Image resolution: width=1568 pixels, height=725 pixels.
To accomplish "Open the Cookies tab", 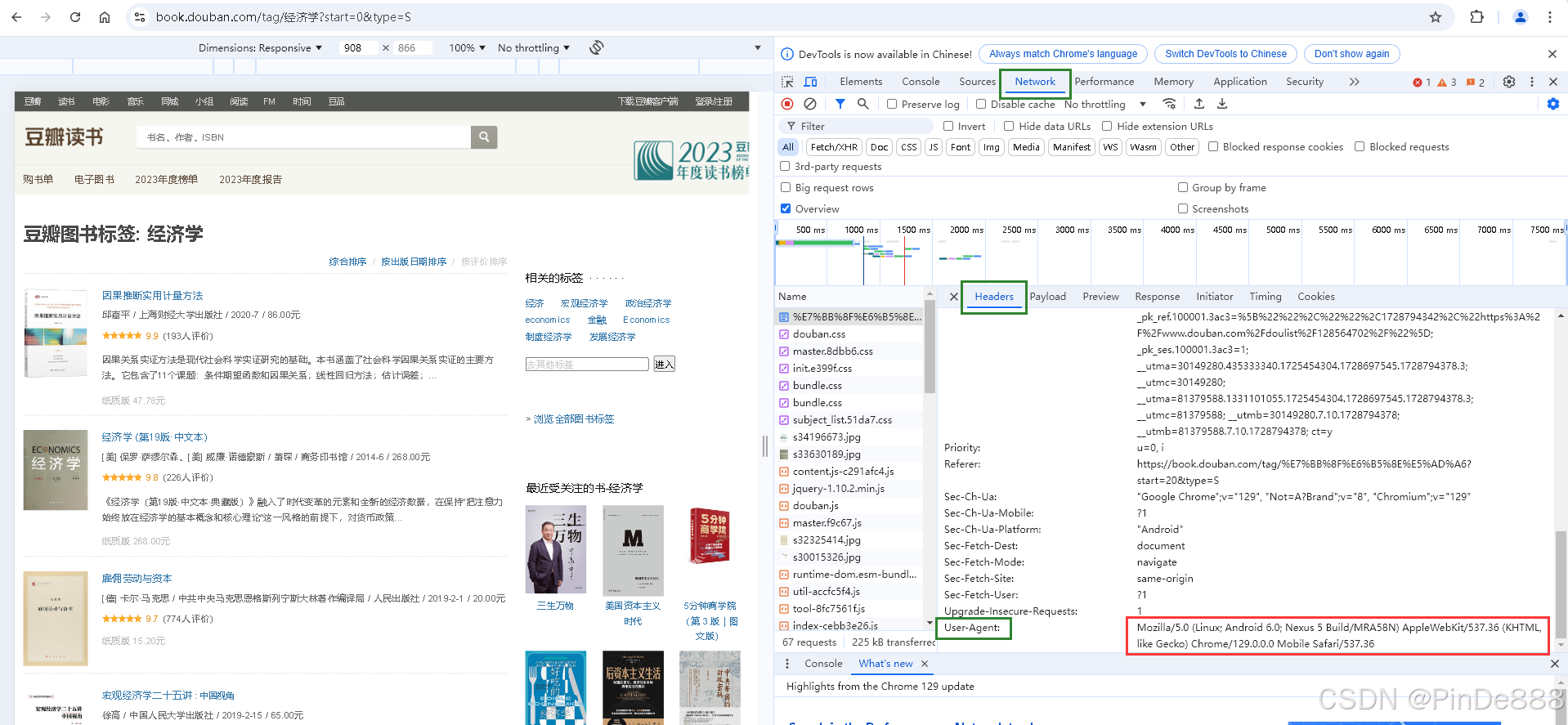I will click(x=1316, y=297).
